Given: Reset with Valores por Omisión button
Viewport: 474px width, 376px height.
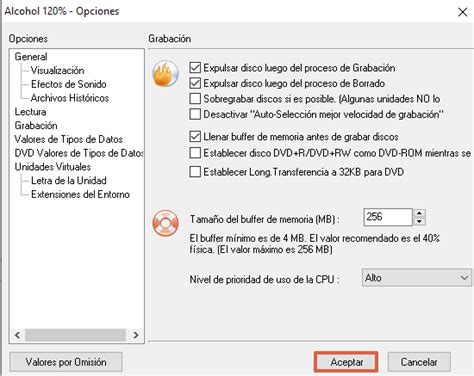Looking at the screenshot, I should 66,362.
